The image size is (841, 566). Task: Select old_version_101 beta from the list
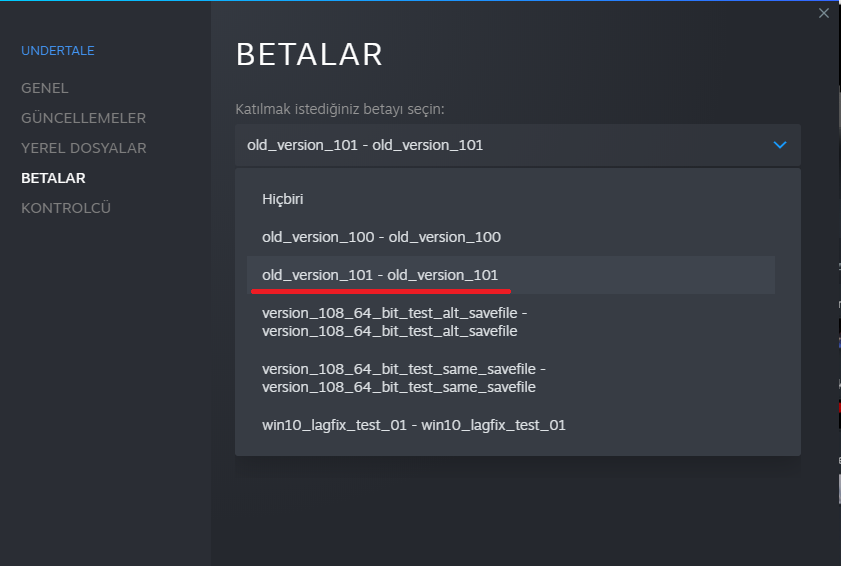pyautogui.click(x=511, y=275)
